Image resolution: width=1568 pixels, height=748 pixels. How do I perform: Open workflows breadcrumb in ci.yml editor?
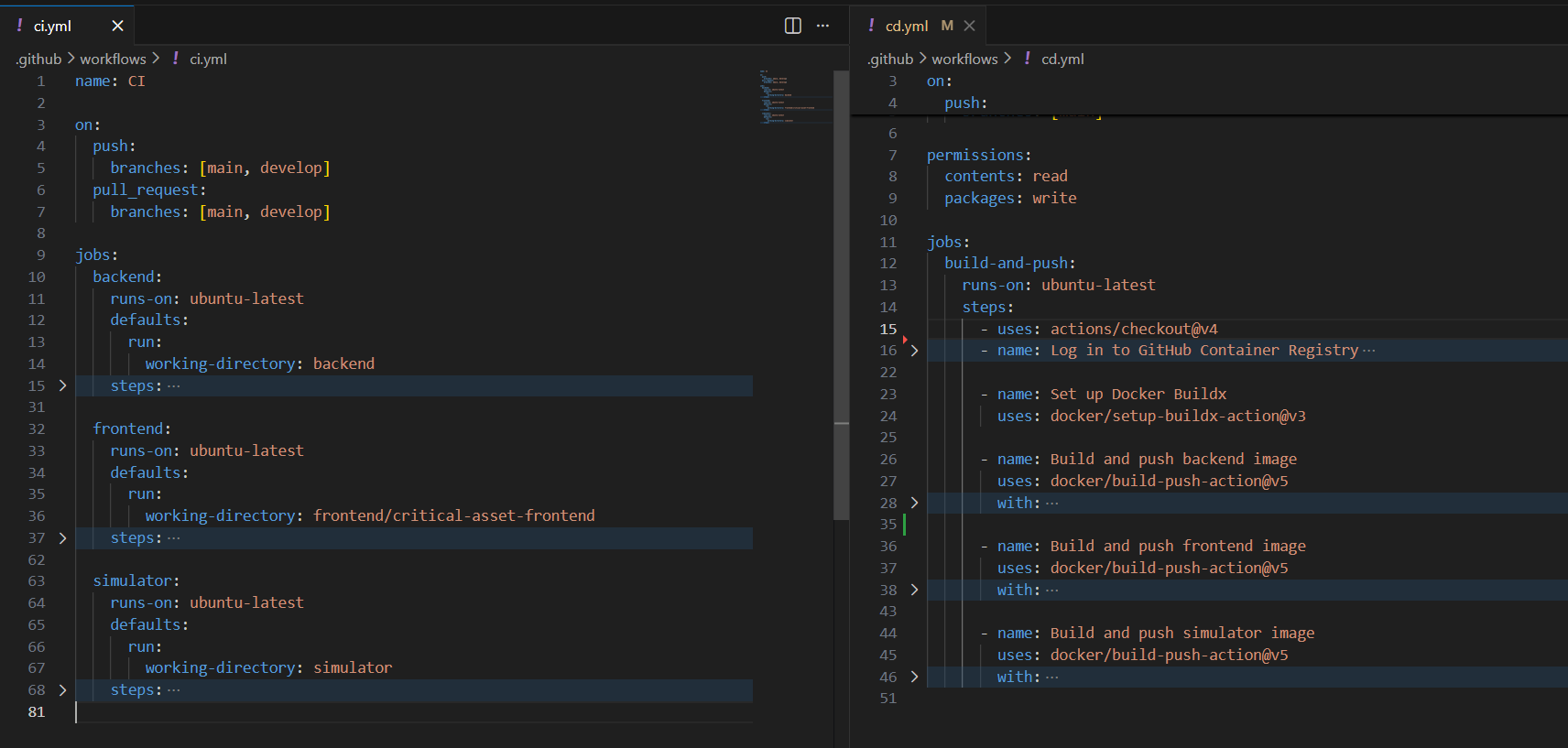(x=113, y=59)
